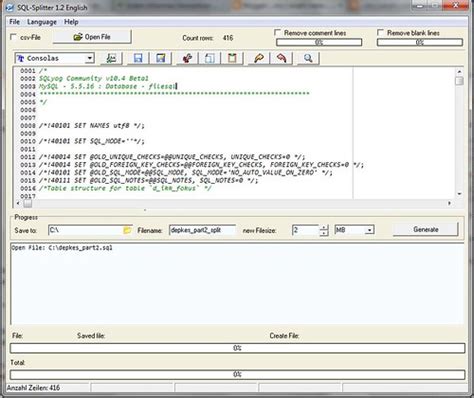The height and width of the screenshot is (398, 474).
Task: Click code line 0015 'SET @OLD_SQL_NOTES'
Action: 148,180
